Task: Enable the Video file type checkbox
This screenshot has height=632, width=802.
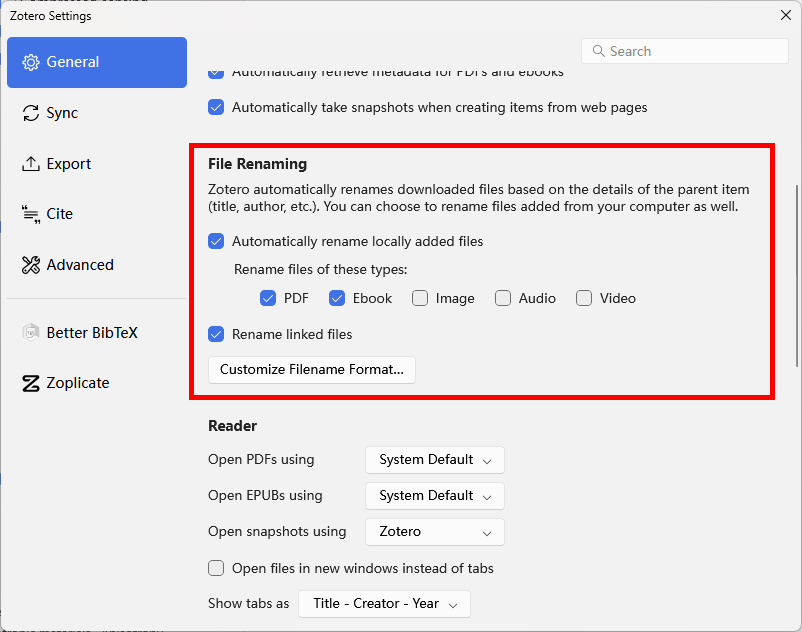Action: [584, 298]
